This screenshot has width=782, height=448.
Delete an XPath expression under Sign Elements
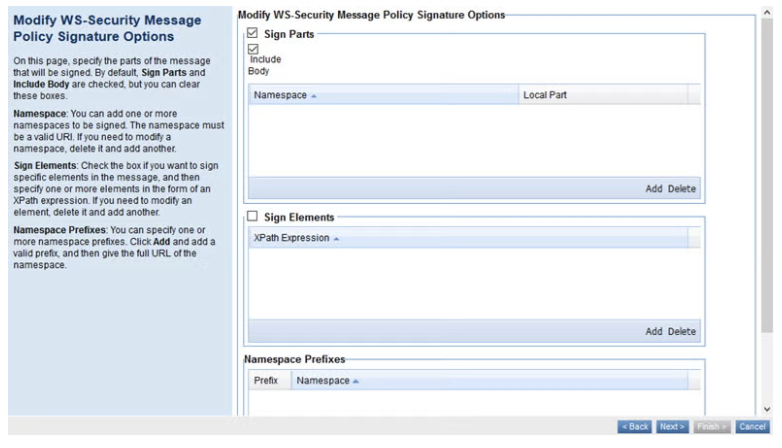click(682, 331)
